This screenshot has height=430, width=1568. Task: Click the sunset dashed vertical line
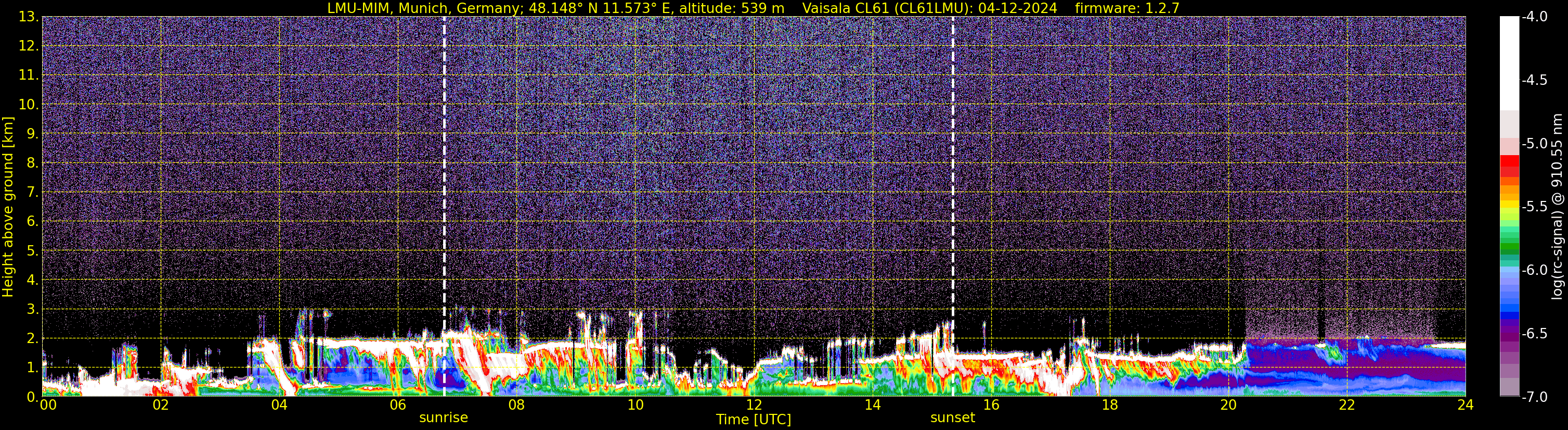click(953, 207)
